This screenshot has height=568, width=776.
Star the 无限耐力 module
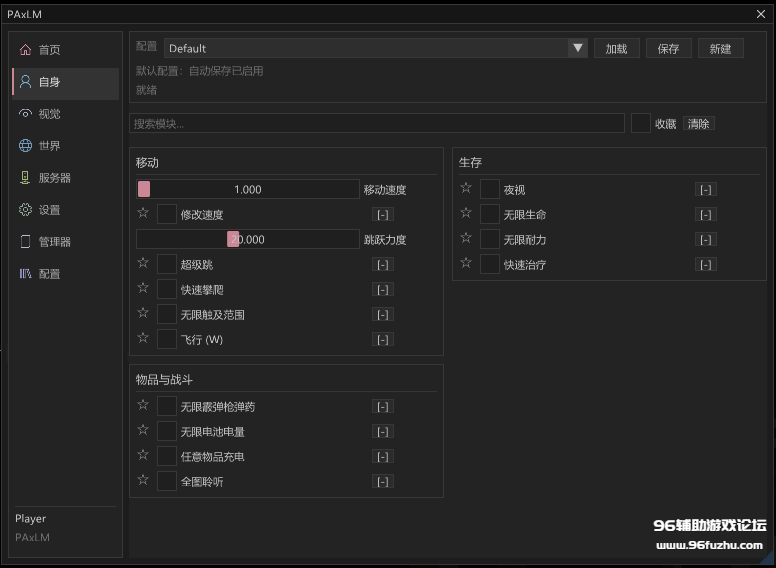click(466, 238)
